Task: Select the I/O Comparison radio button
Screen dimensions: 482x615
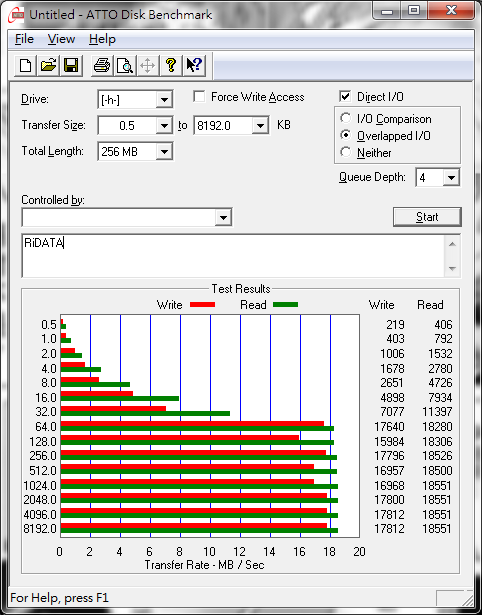Action: coord(346,118)
